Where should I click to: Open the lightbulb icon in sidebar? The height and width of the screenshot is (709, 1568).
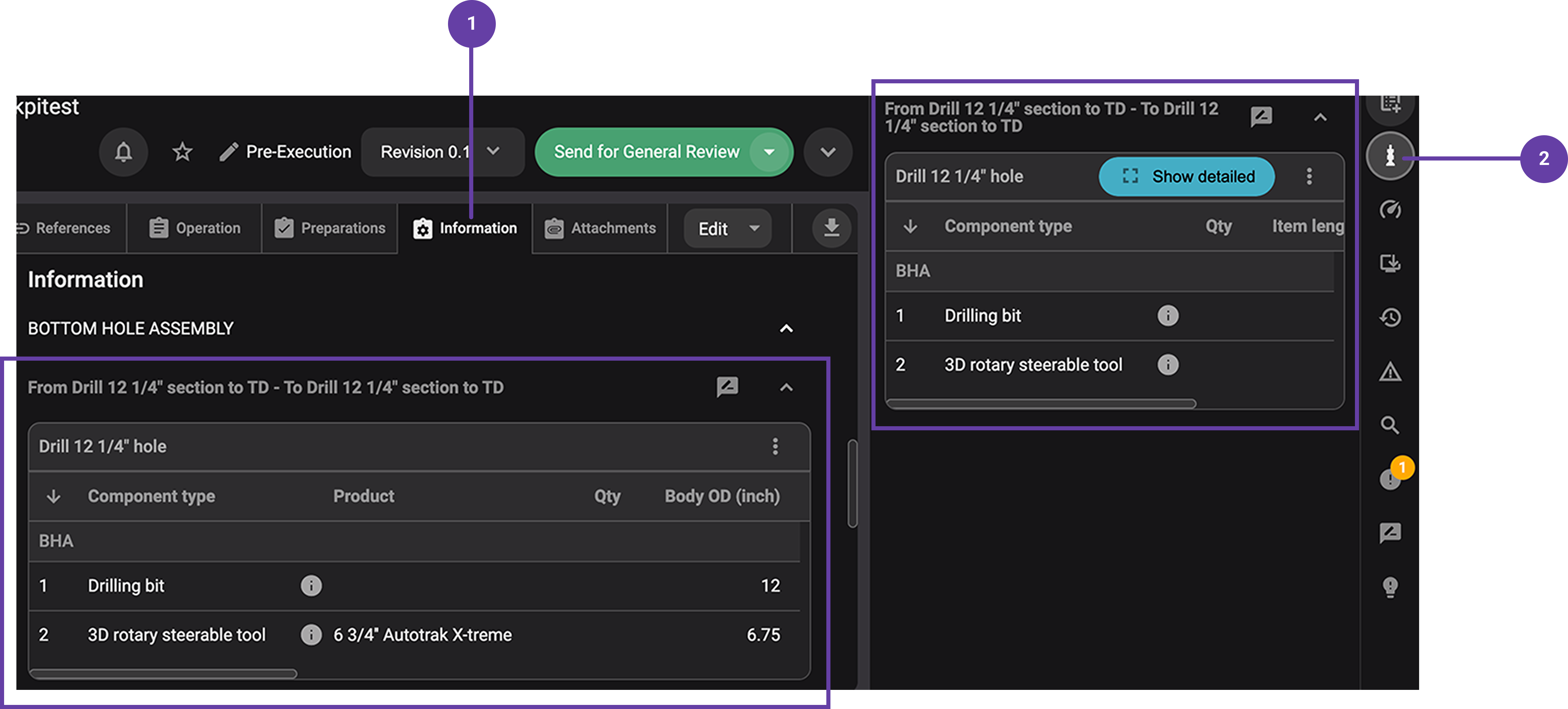(1390, 587)
